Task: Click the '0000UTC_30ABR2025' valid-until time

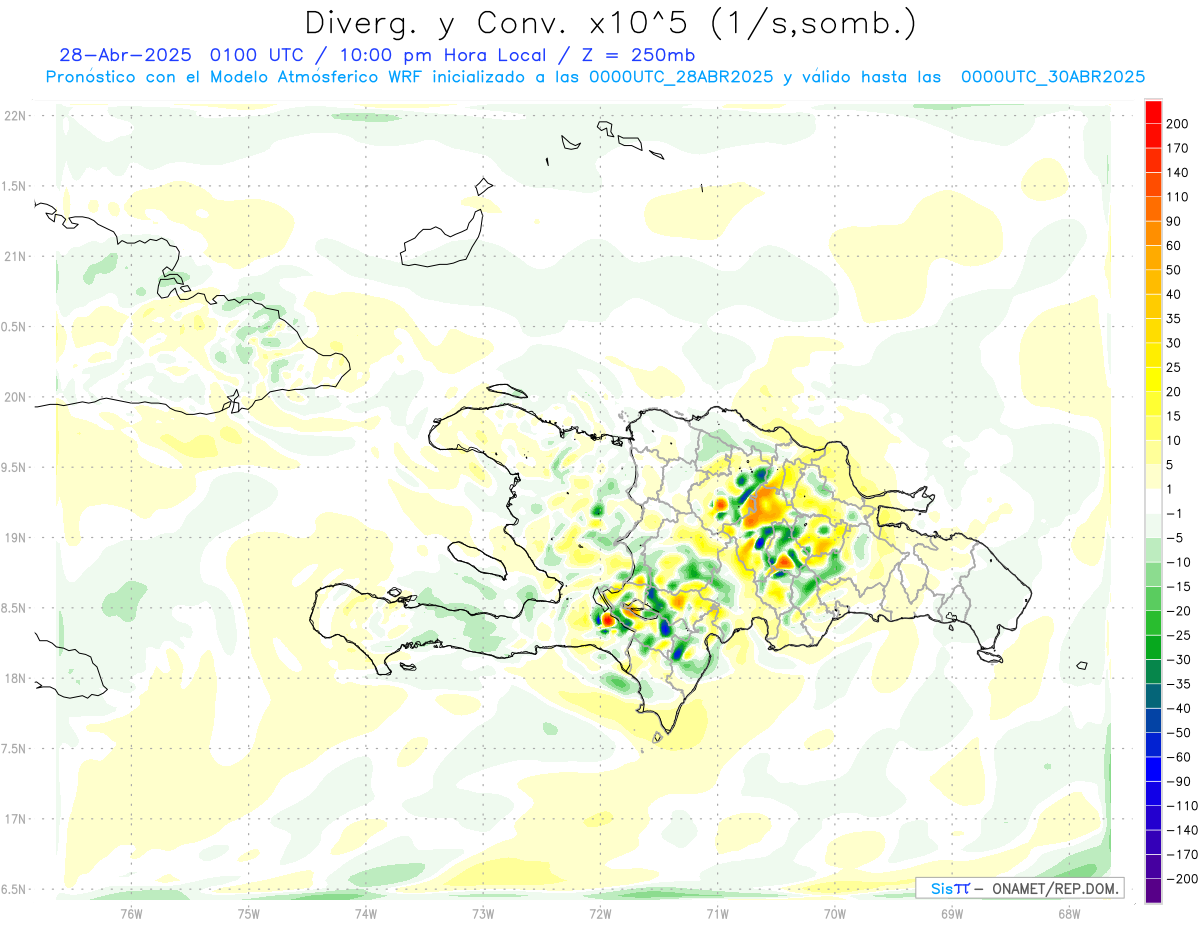Action: pyautogui.click(x=1053, y=77)
